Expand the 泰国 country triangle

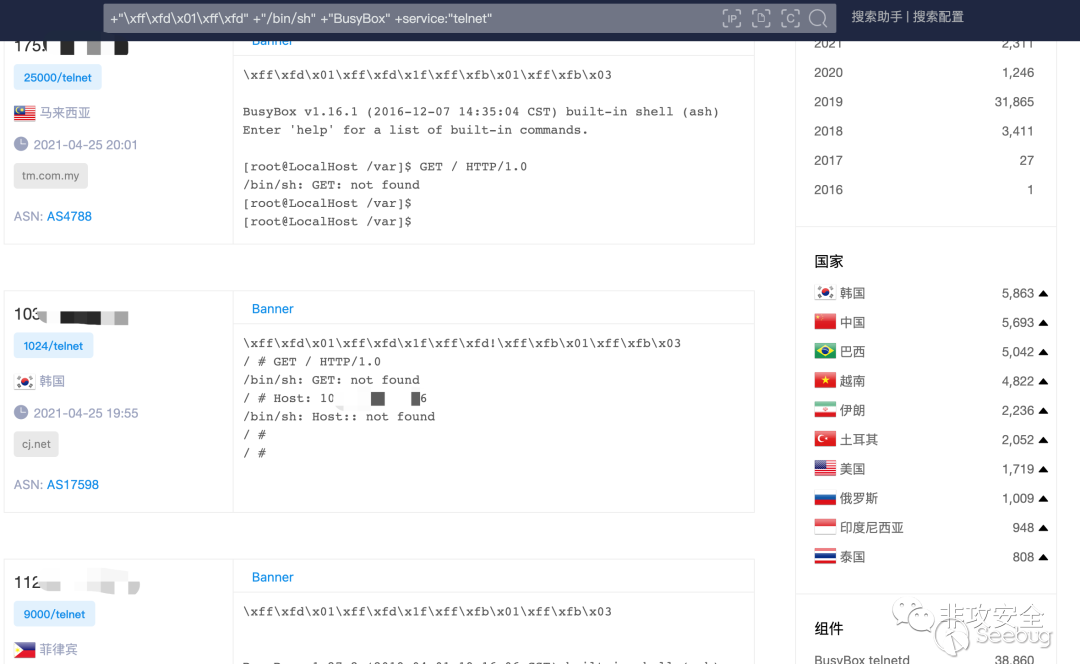pyautogui.click(x=1043, y=557)
